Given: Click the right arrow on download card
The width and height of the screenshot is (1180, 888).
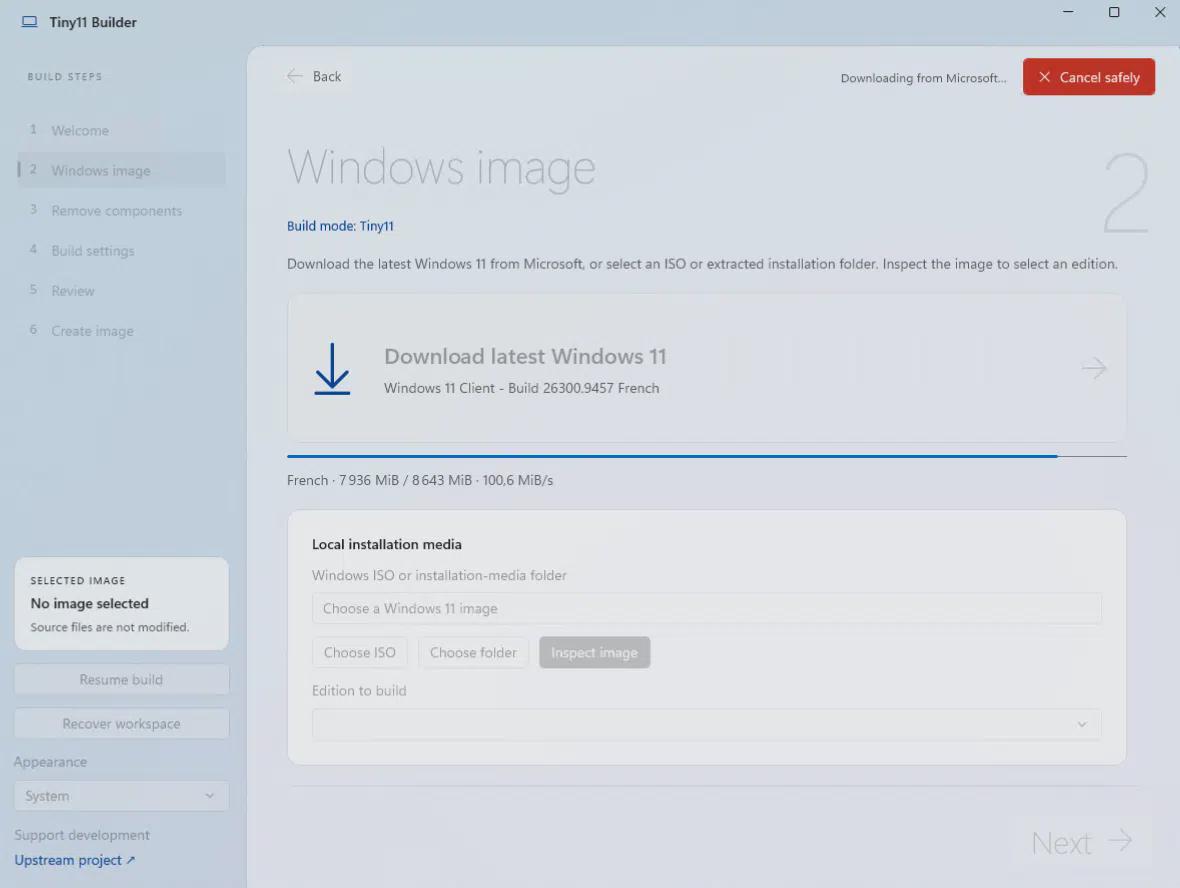Looking at the screenshot, I should tap(1094, 368).
